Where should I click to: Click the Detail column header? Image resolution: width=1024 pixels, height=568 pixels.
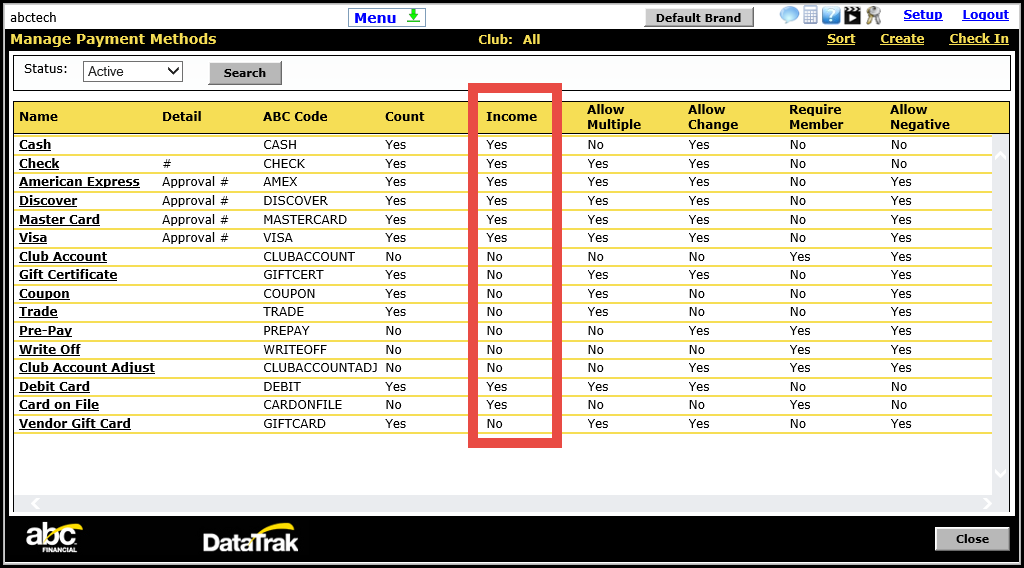[182, 116]
